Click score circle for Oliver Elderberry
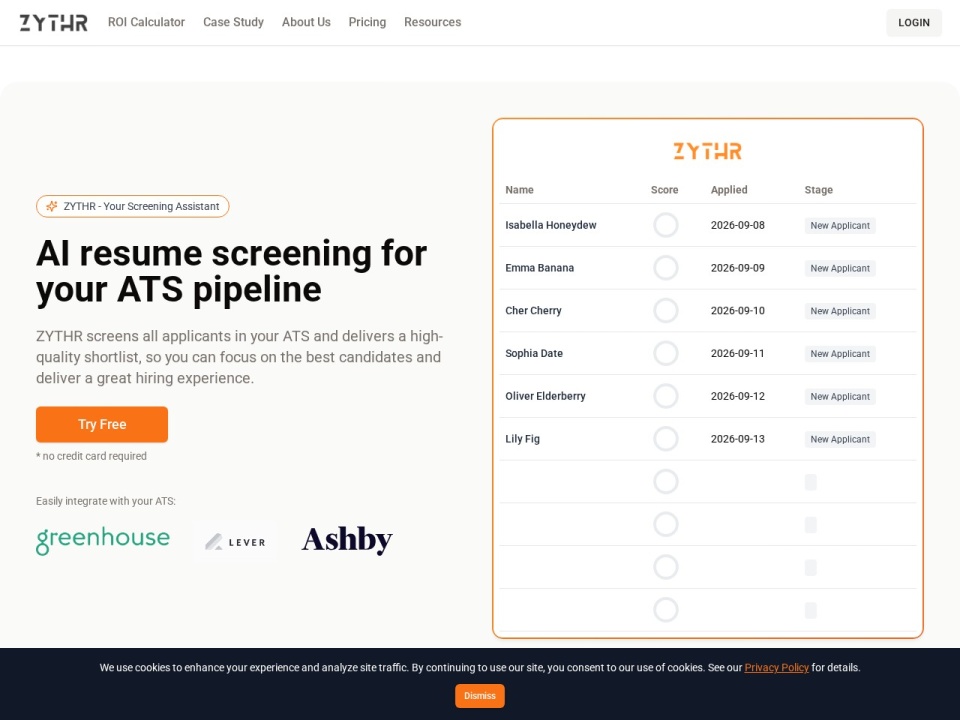Image resolution: width=960 pixels, height=720 pixels. (x=666, y=396)
